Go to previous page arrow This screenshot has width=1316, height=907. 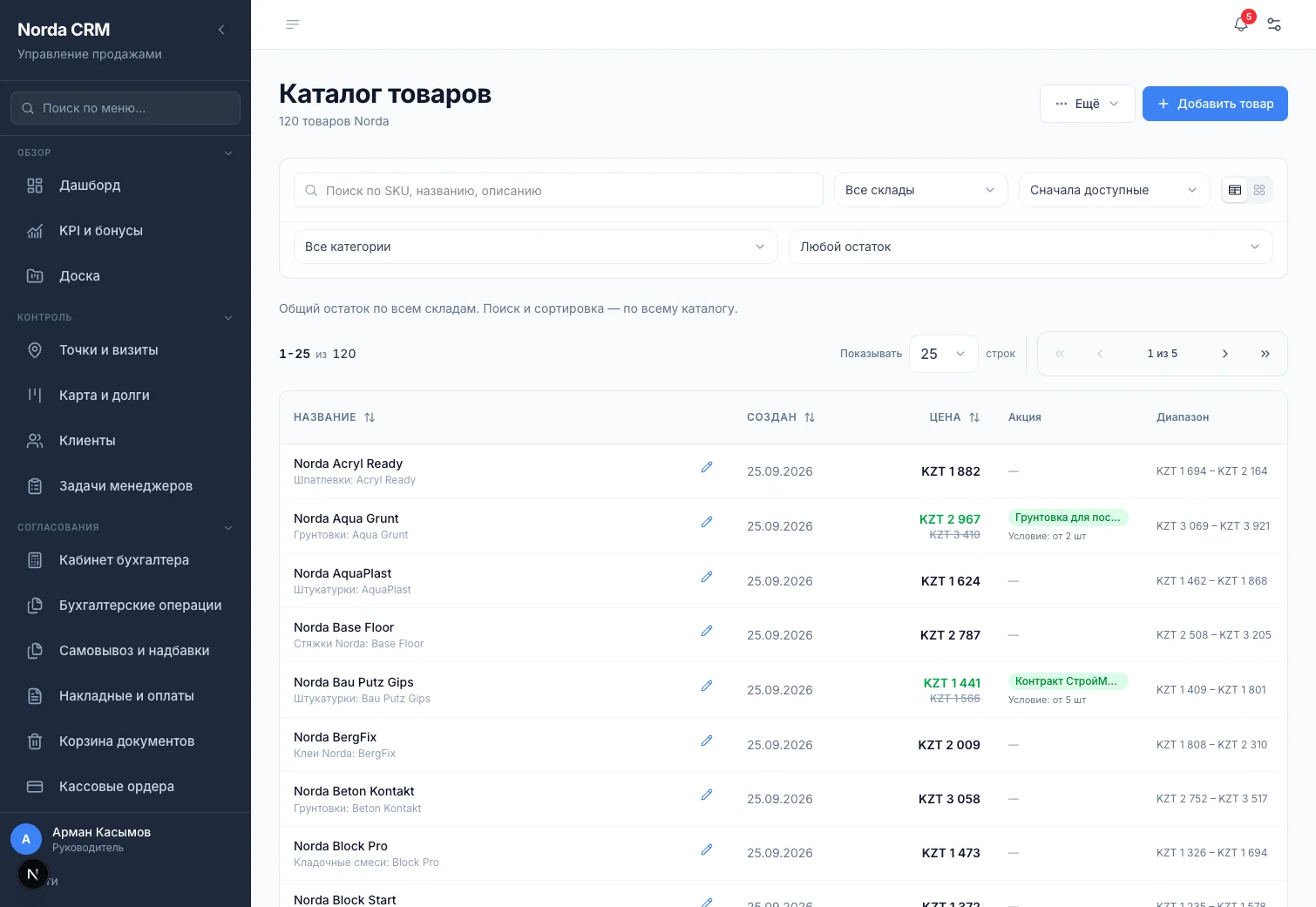coord(1100,354)
